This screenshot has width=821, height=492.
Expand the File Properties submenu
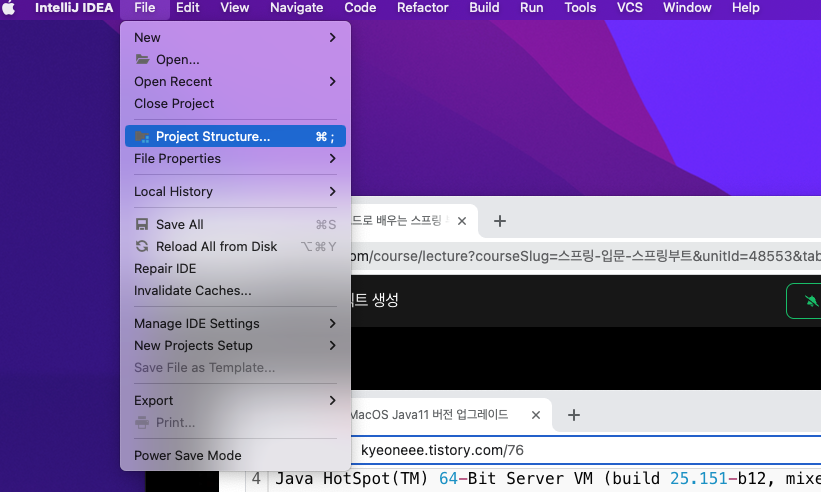click(235, 159)
